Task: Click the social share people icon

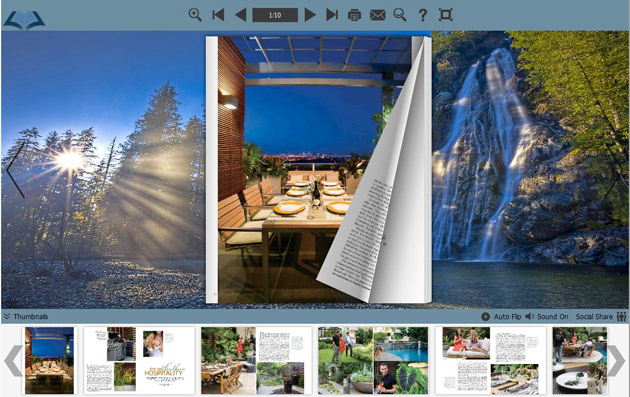Action: point(622,316)
